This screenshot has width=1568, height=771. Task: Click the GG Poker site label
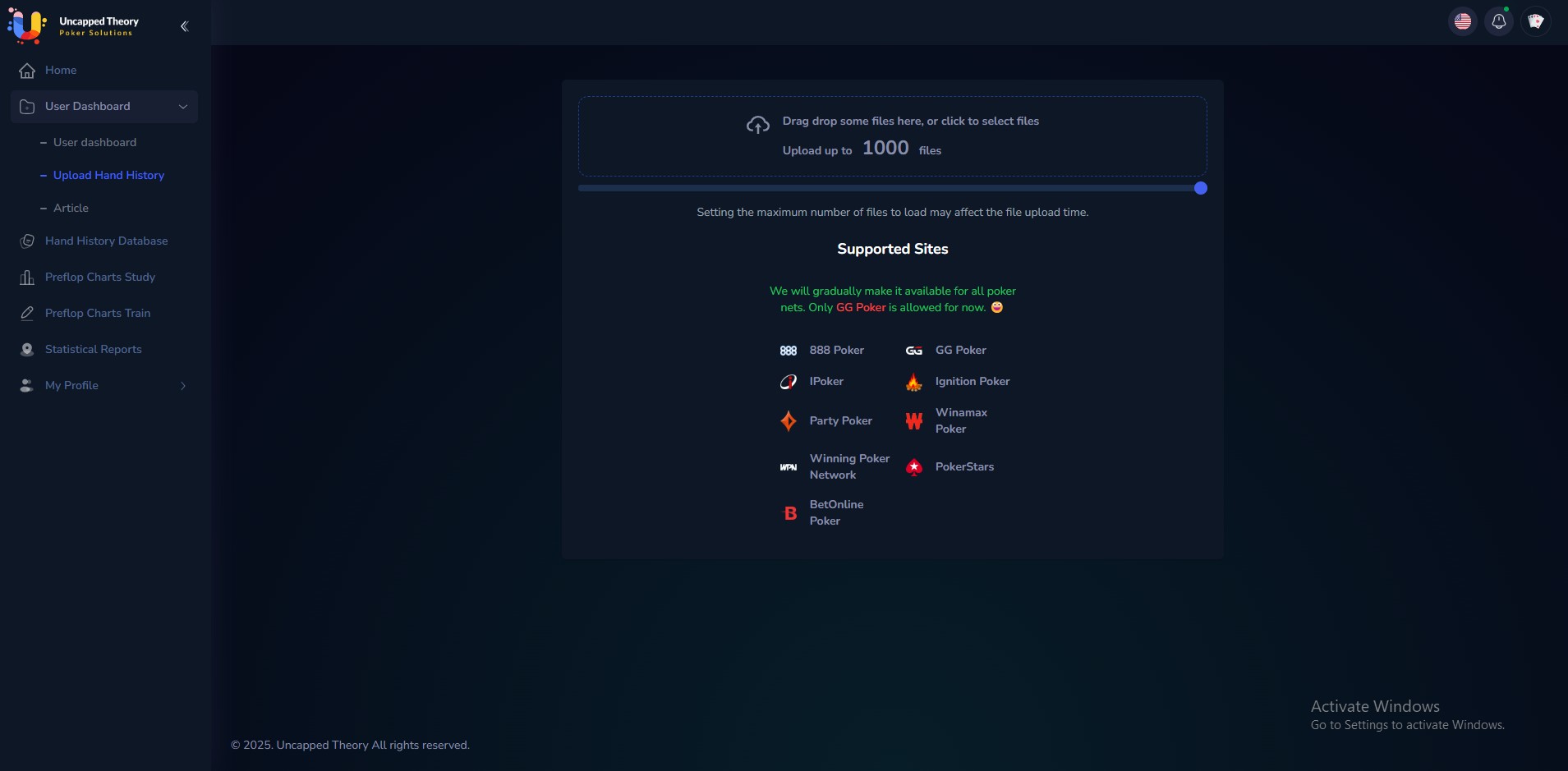(961, 351)
